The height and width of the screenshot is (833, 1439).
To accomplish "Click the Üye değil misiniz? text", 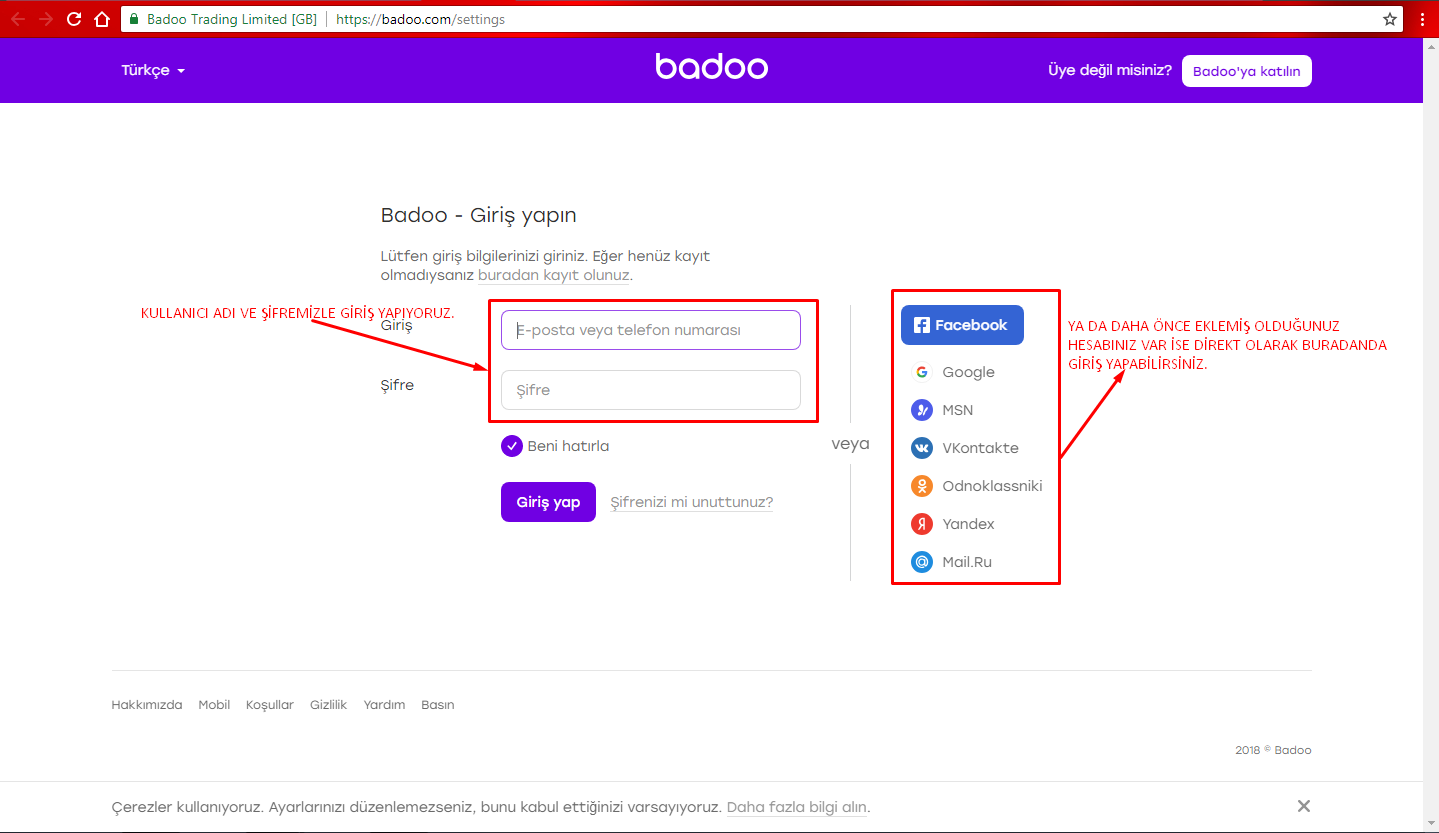I will (x=1109, y=71).
